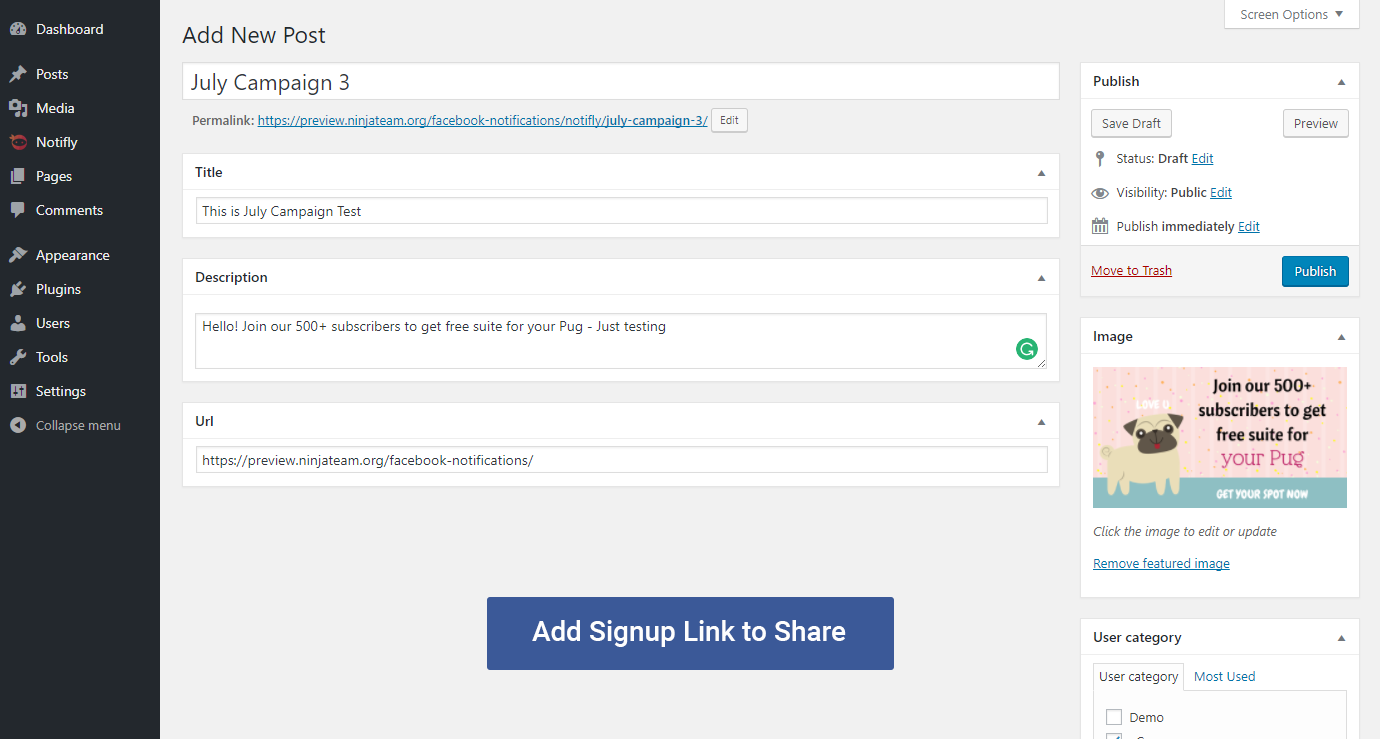Collapse the Description metabox arrow

coord(1041,278)
